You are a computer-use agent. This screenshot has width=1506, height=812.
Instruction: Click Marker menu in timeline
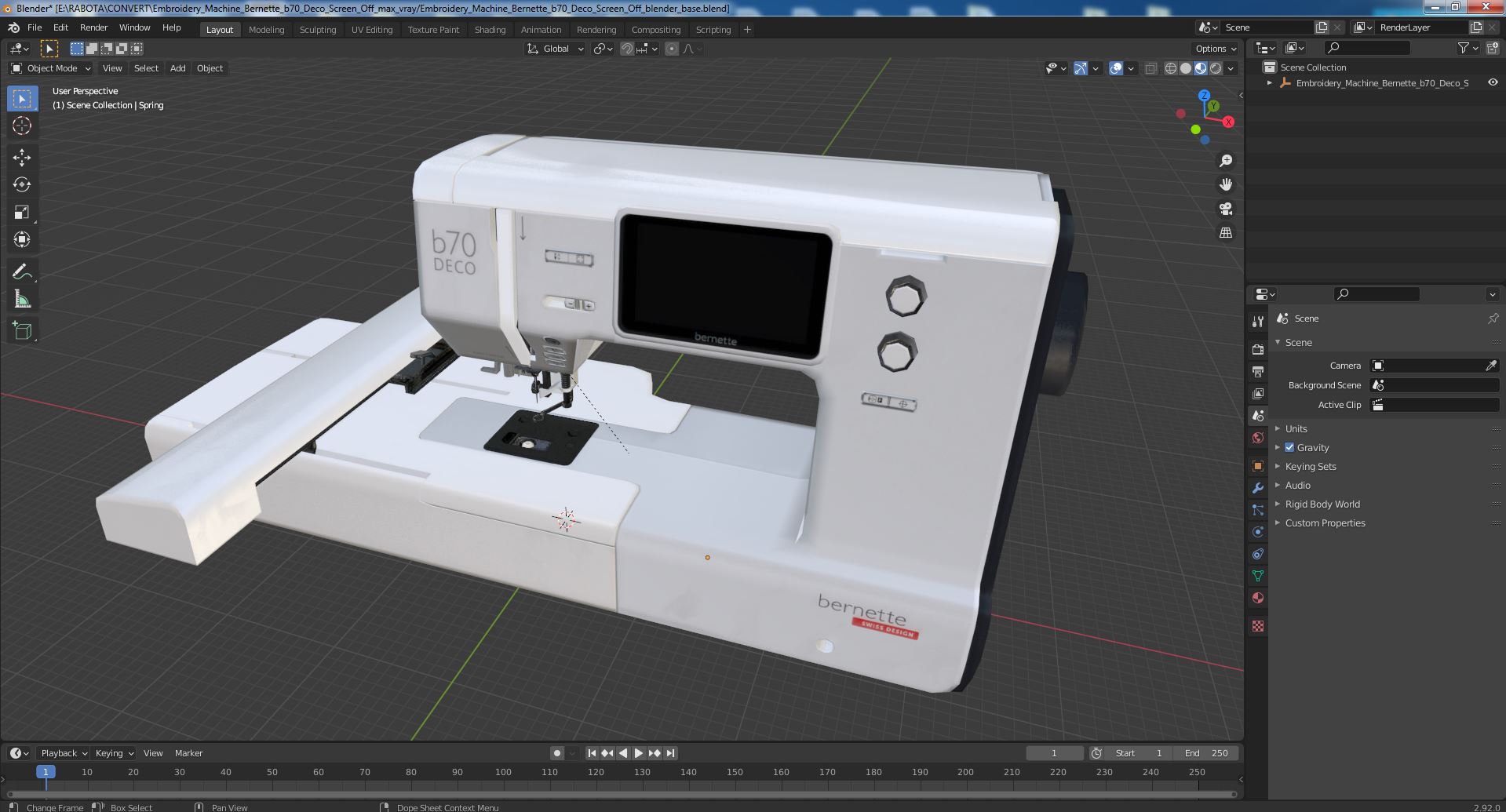click(188, 753)
